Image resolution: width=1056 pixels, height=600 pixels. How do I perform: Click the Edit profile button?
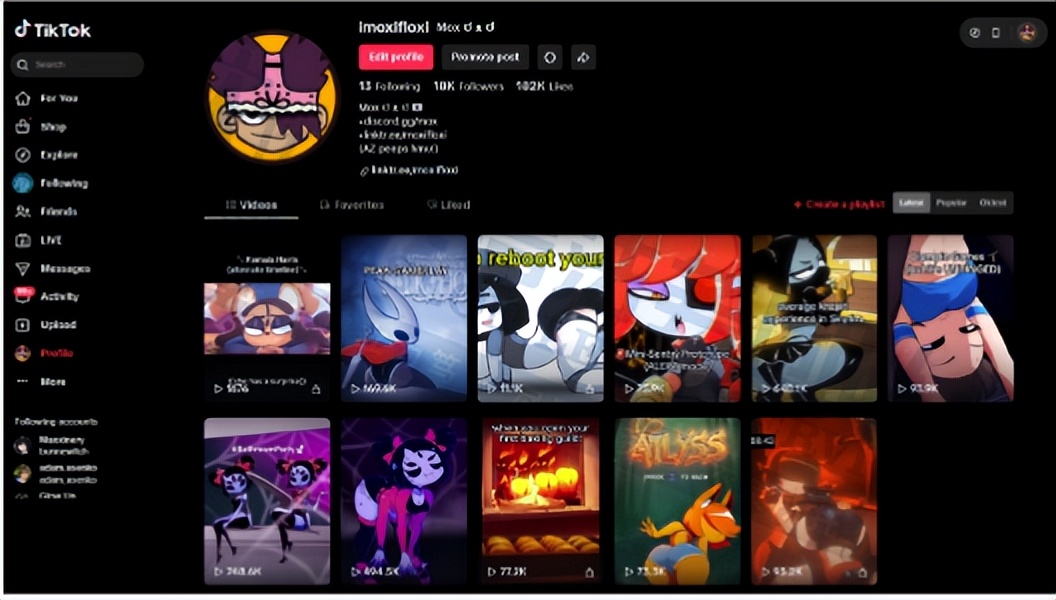396,57
